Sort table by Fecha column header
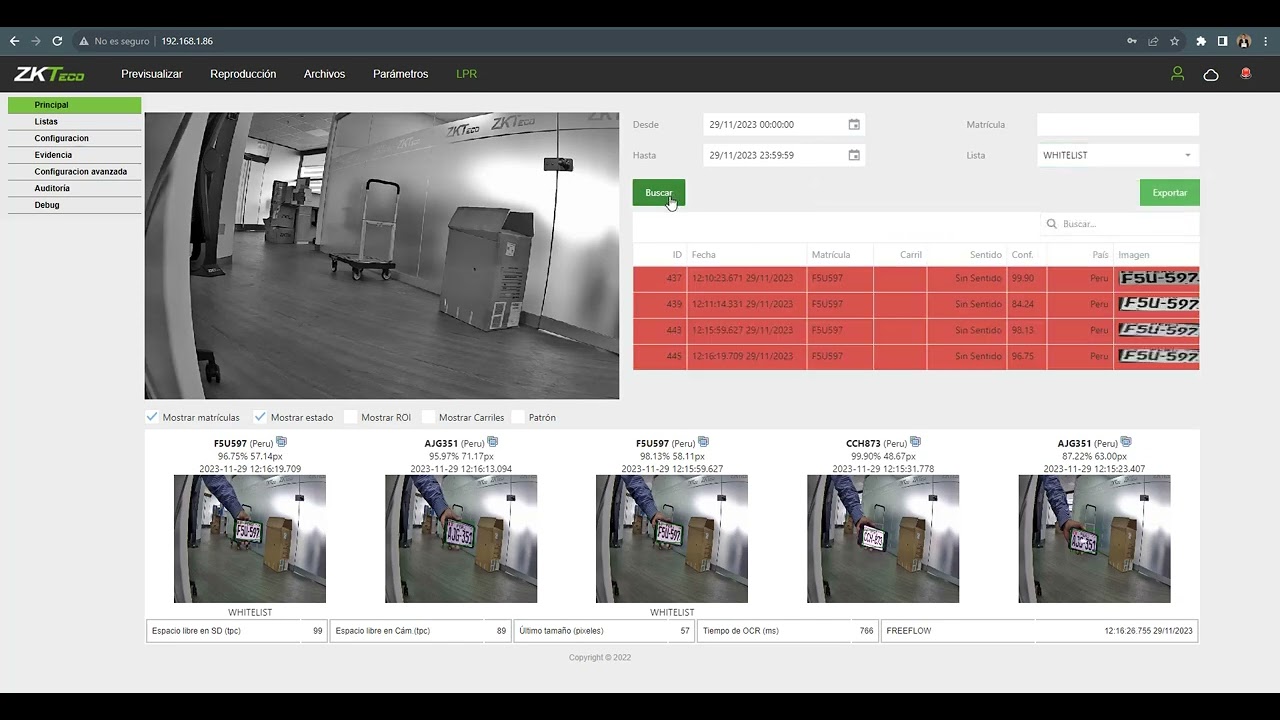 [703, 255]
